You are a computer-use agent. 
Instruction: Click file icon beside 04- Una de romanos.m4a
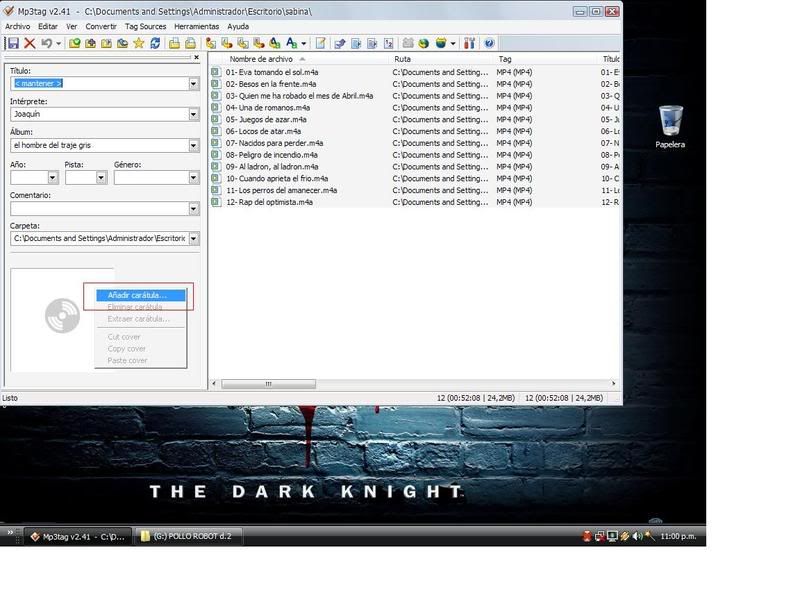coord(216,108)
